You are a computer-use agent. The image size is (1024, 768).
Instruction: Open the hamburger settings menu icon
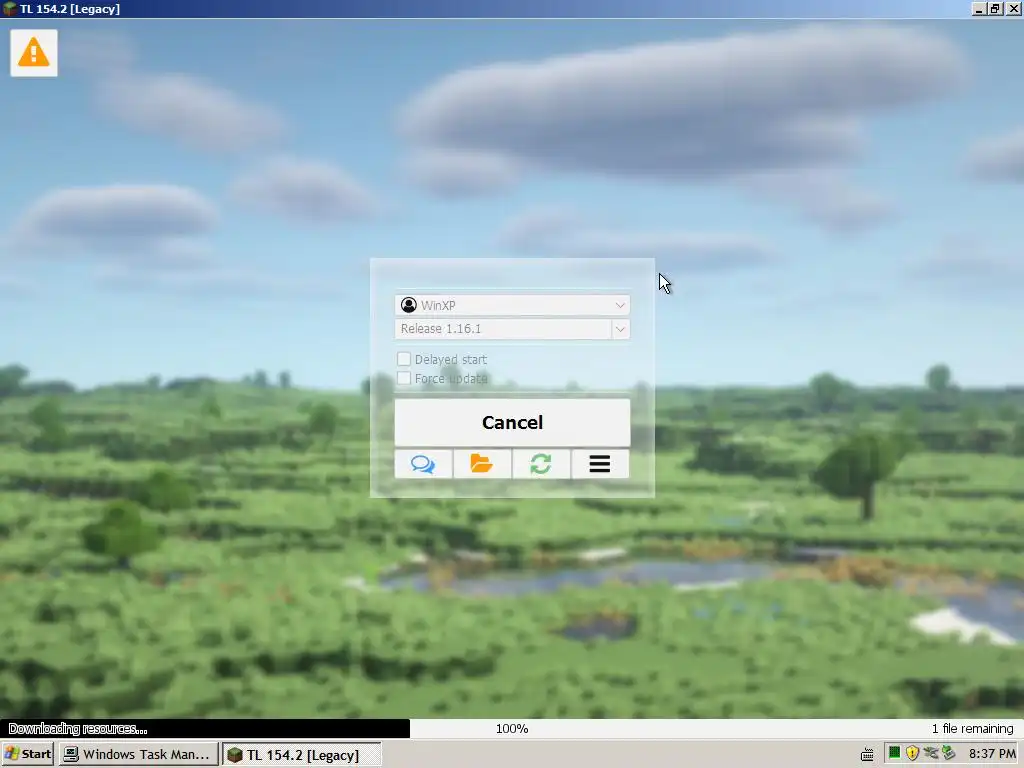click(x=600, y=464)
